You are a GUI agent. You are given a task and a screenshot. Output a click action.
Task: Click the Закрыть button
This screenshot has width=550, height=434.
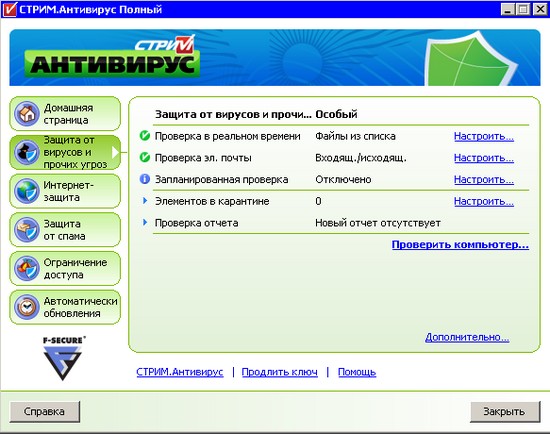pyautogui.click(x=505, y=412)
